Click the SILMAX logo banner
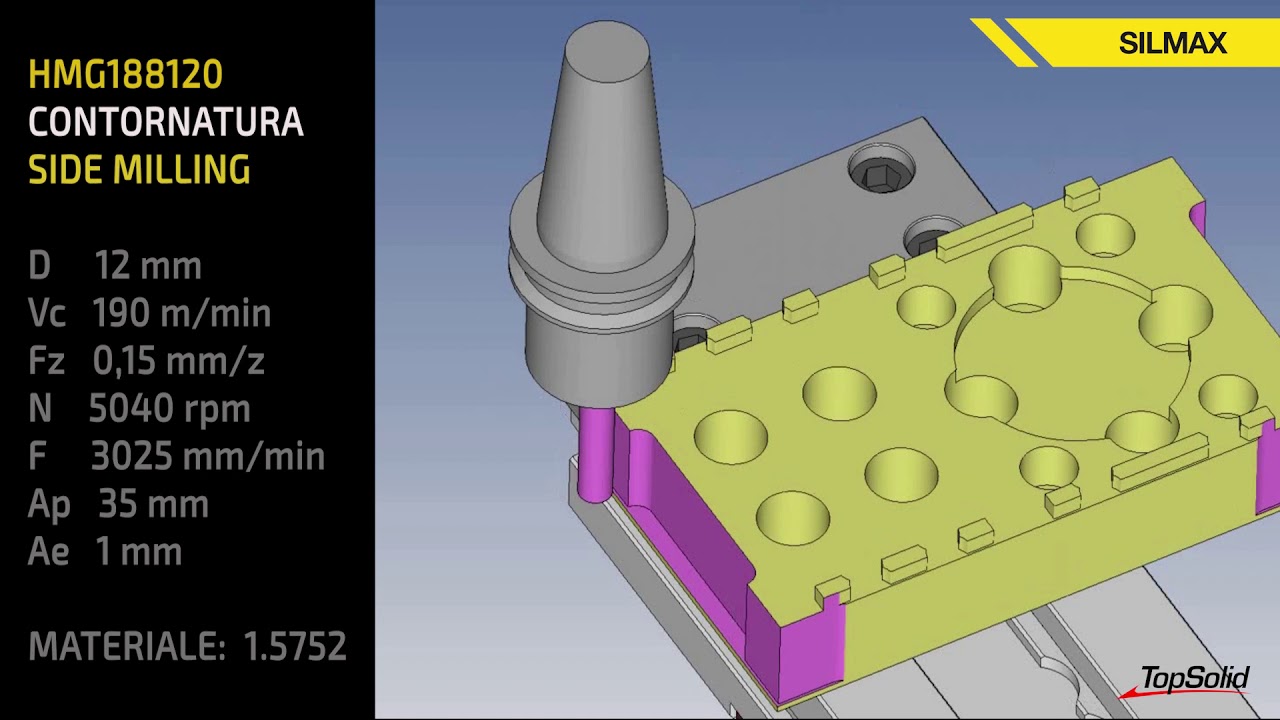This screenshot has width=1280, height=720. point(1124,43)
